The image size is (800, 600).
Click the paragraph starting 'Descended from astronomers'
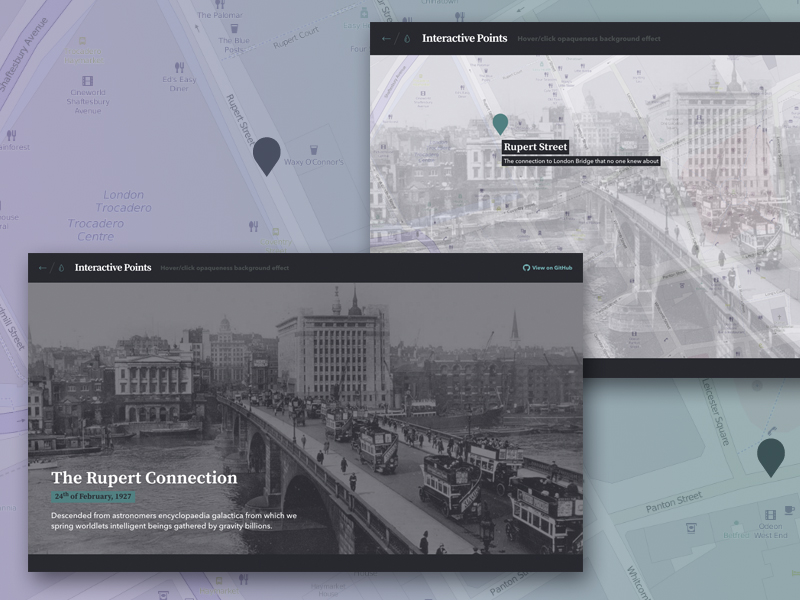(173, 520)
